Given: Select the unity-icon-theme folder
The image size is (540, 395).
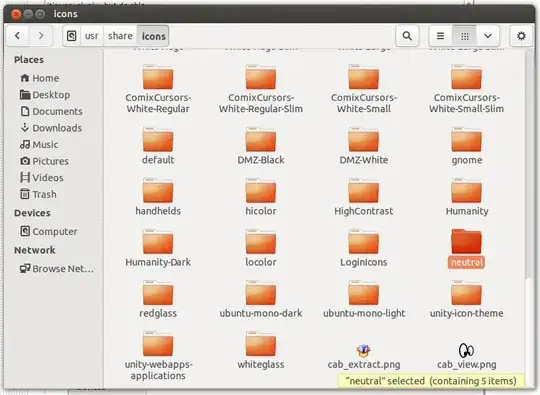Looking at the screenshot, I should (466, 299).
